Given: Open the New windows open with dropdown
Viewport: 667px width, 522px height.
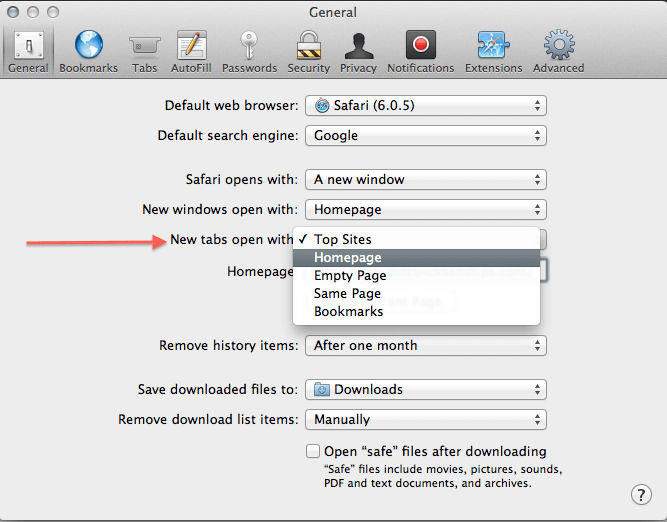Looking at the screenshot, I should [x=426, y=210].
